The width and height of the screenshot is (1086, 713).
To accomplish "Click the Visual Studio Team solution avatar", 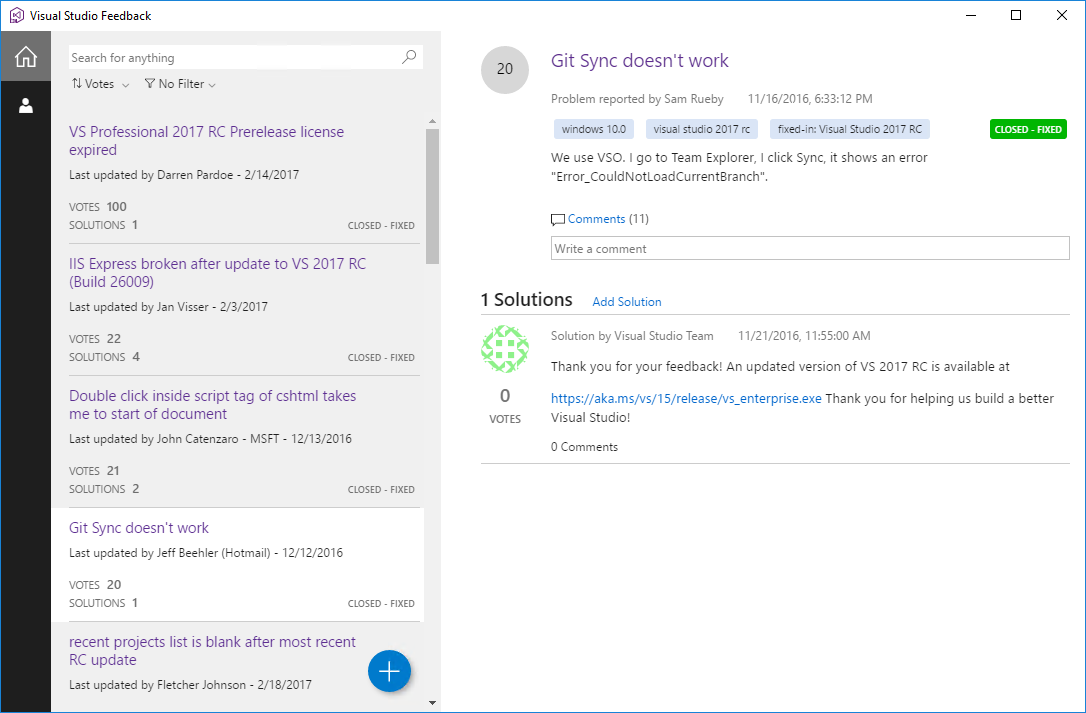I will pyautogui.click(x=505, y=349).
